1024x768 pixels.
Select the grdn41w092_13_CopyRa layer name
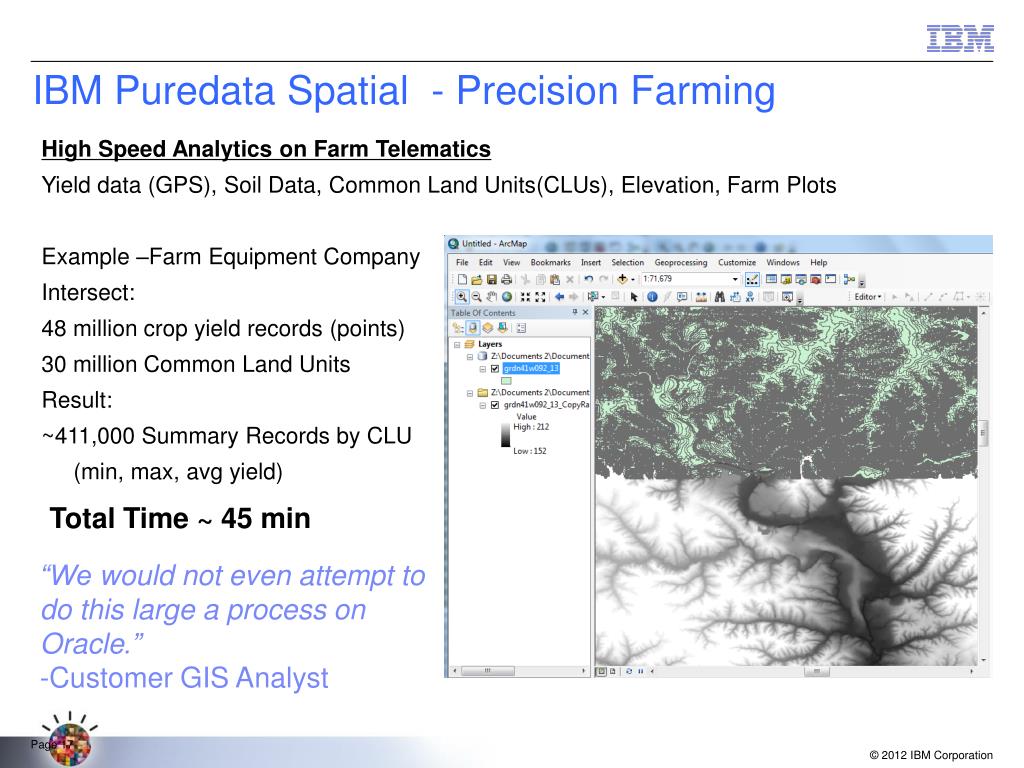[x=546, y=405]
